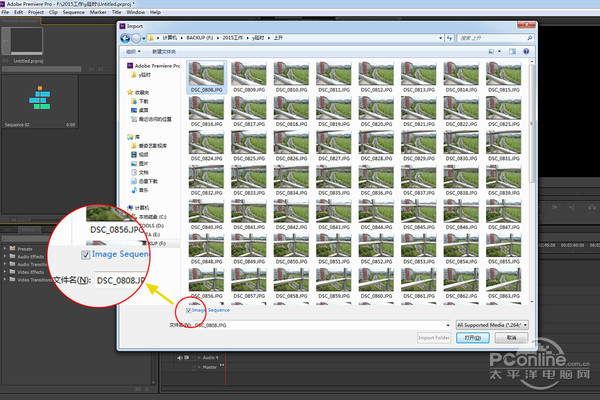600x400 pixels.
Task: Click the Sequence 02 icon in Project panel
Action: [x=39, y=101]
